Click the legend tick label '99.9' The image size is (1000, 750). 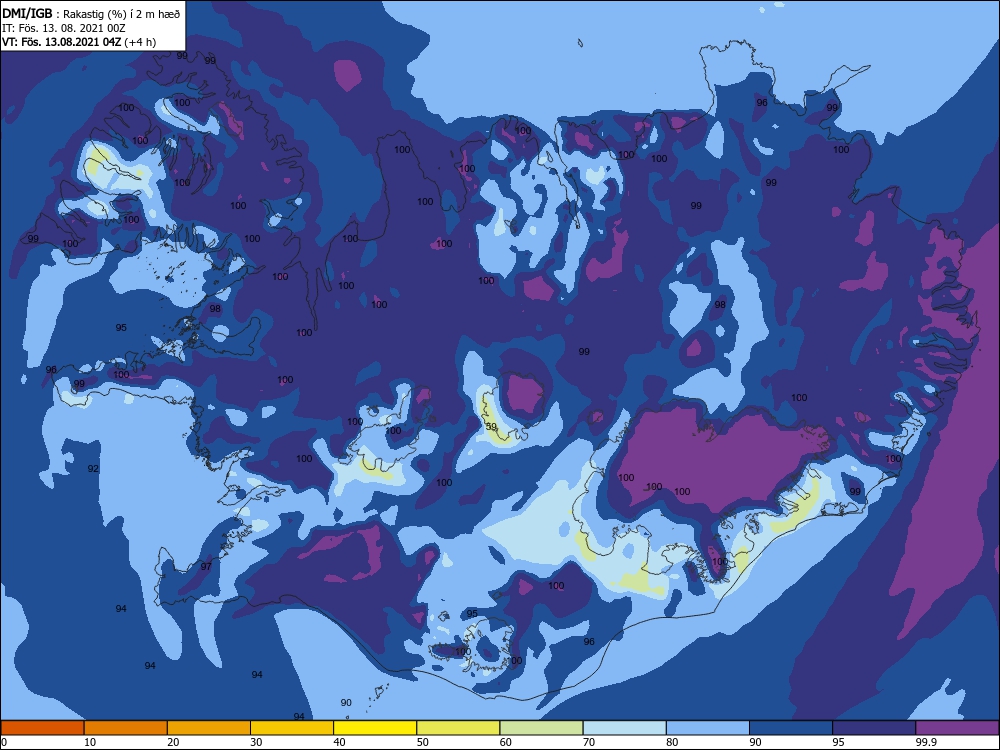pyautogui.click(x=927, y=742)
